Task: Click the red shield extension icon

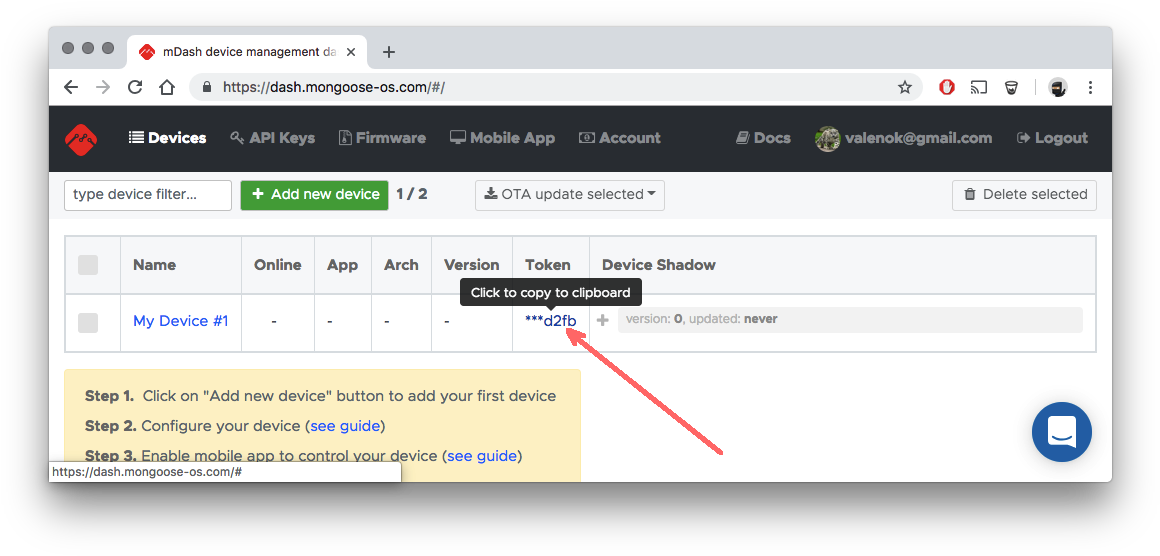Action: click(x=947, y=87)
